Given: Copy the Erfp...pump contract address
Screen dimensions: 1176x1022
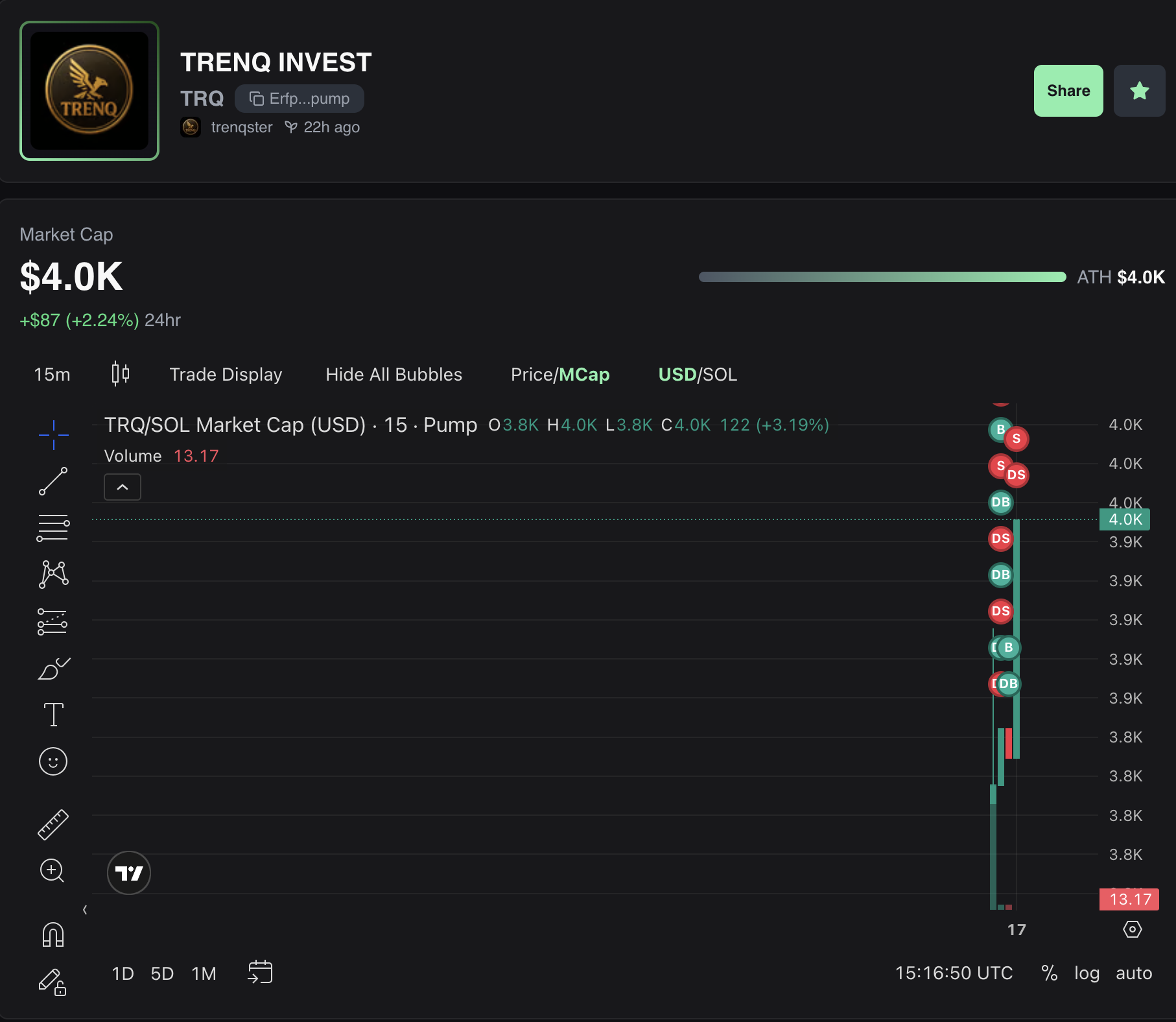Looking at the screenshot, I should (300, 99).
